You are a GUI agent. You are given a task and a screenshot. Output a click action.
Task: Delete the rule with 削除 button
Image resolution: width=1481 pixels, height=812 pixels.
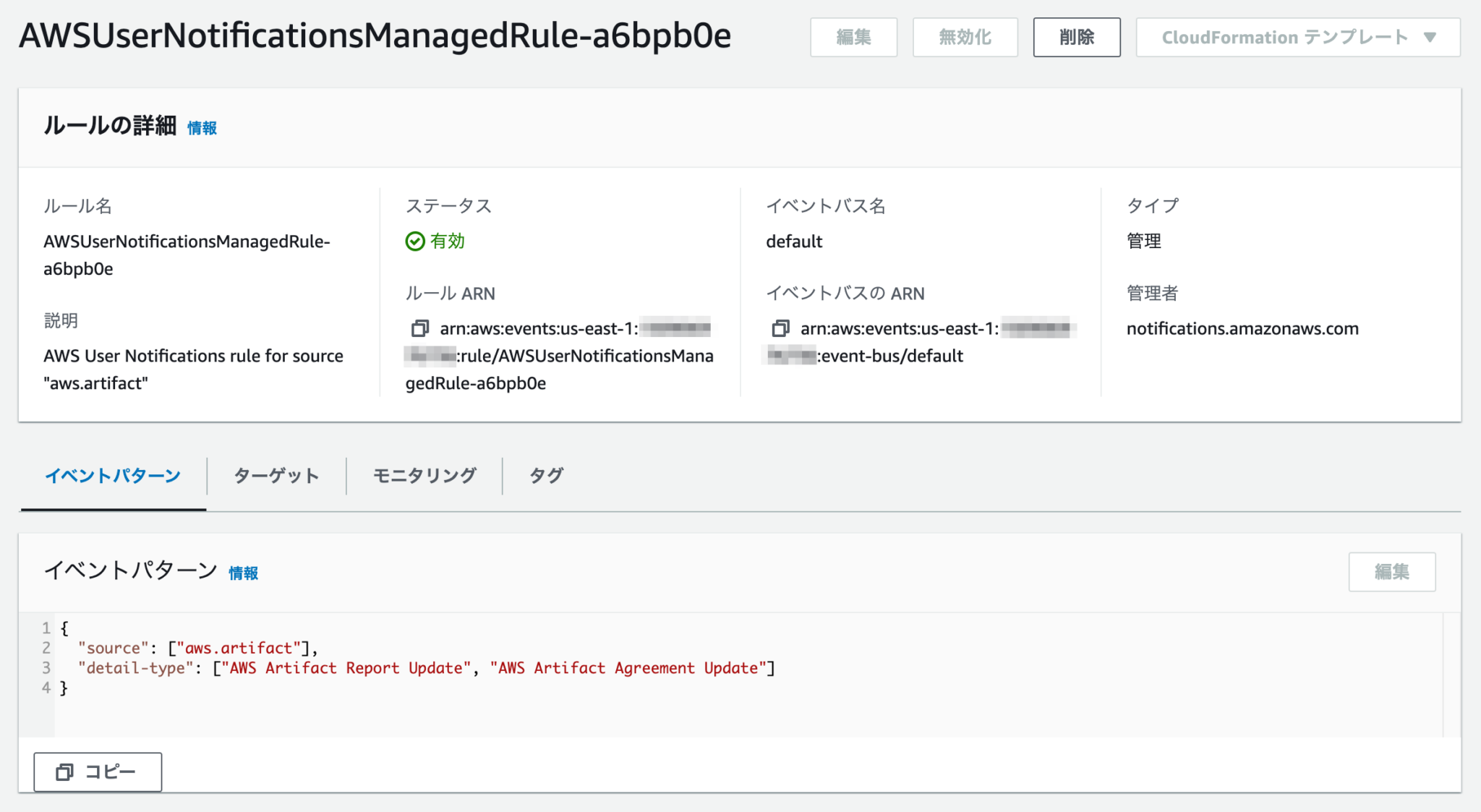(1077, 38)
